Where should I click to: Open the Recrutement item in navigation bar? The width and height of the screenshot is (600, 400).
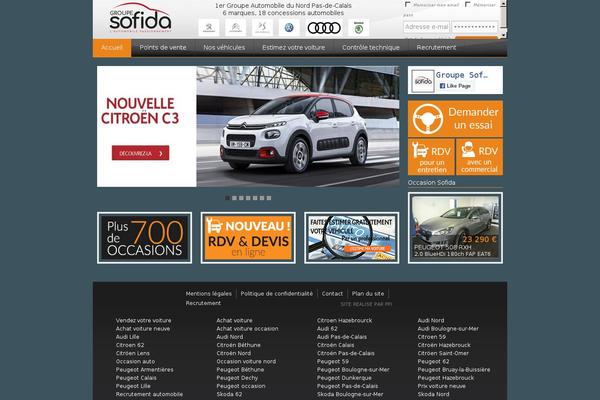tap(436, 47)
